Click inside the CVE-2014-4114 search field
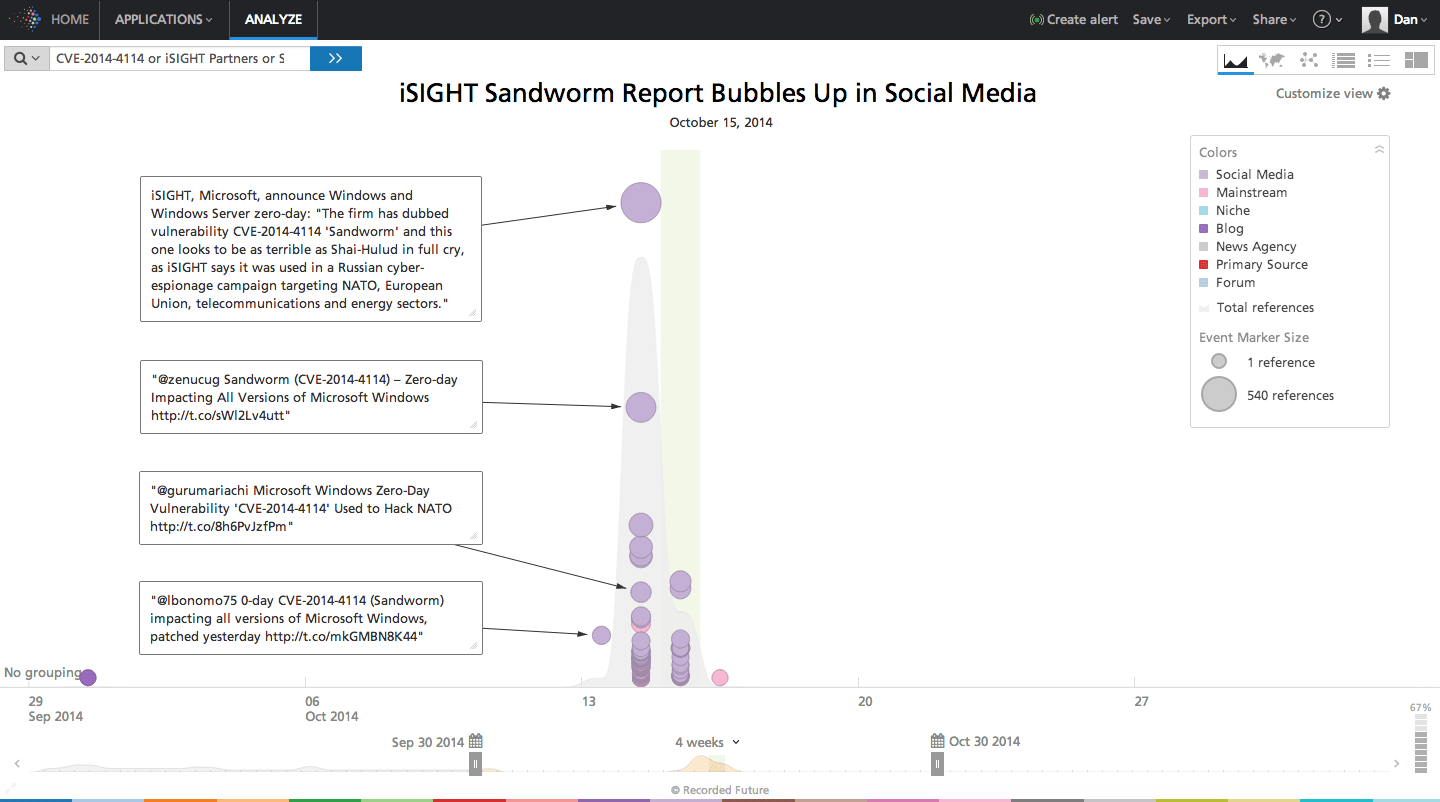The height and width of the screenshot is (802, 1440). click(179, 58)
